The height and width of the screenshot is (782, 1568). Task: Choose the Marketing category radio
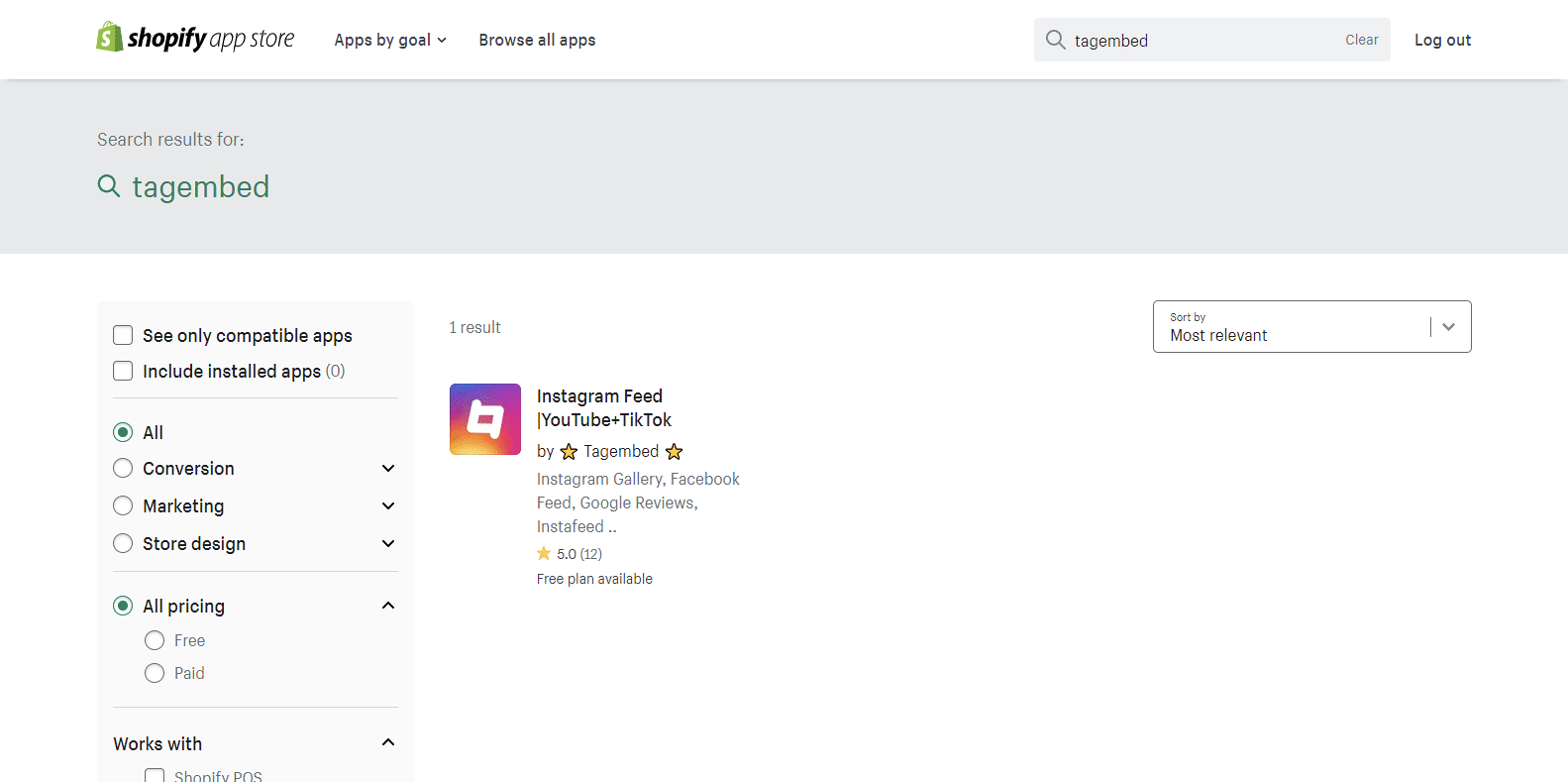click(x=123, y=505)
